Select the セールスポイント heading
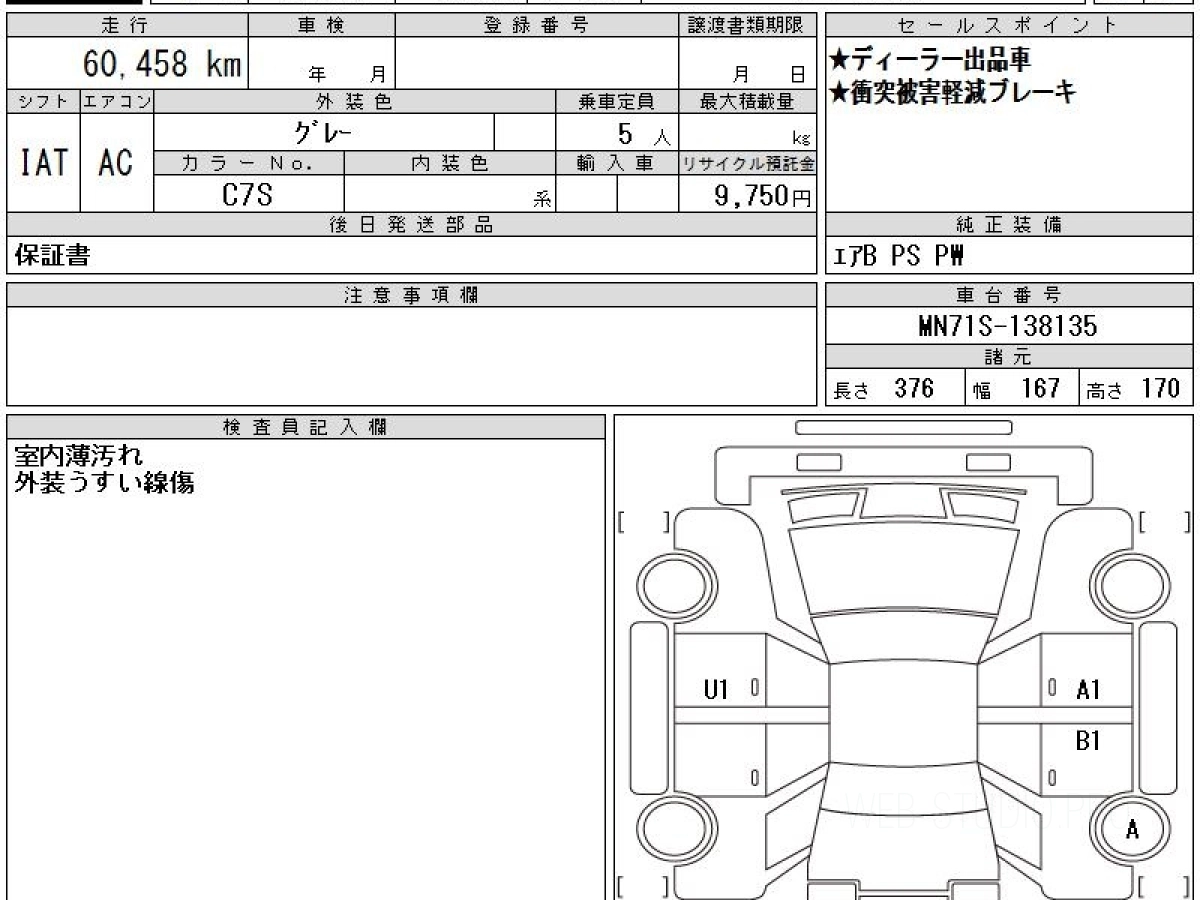This screenshot has height=900, width=1200. coord(1009,26)
